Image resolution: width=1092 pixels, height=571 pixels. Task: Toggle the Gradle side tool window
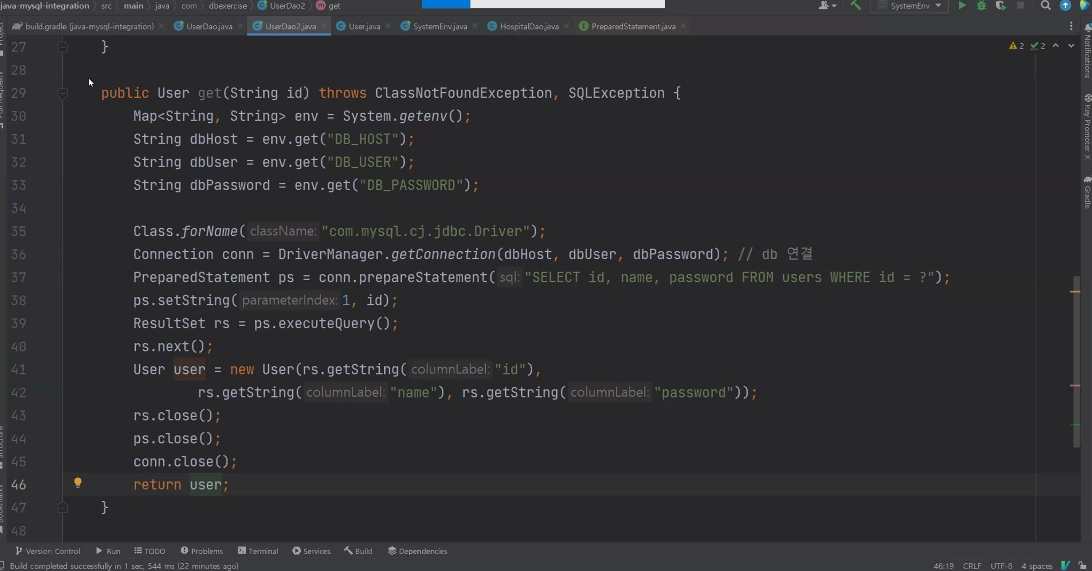(x=1086, y=192)
